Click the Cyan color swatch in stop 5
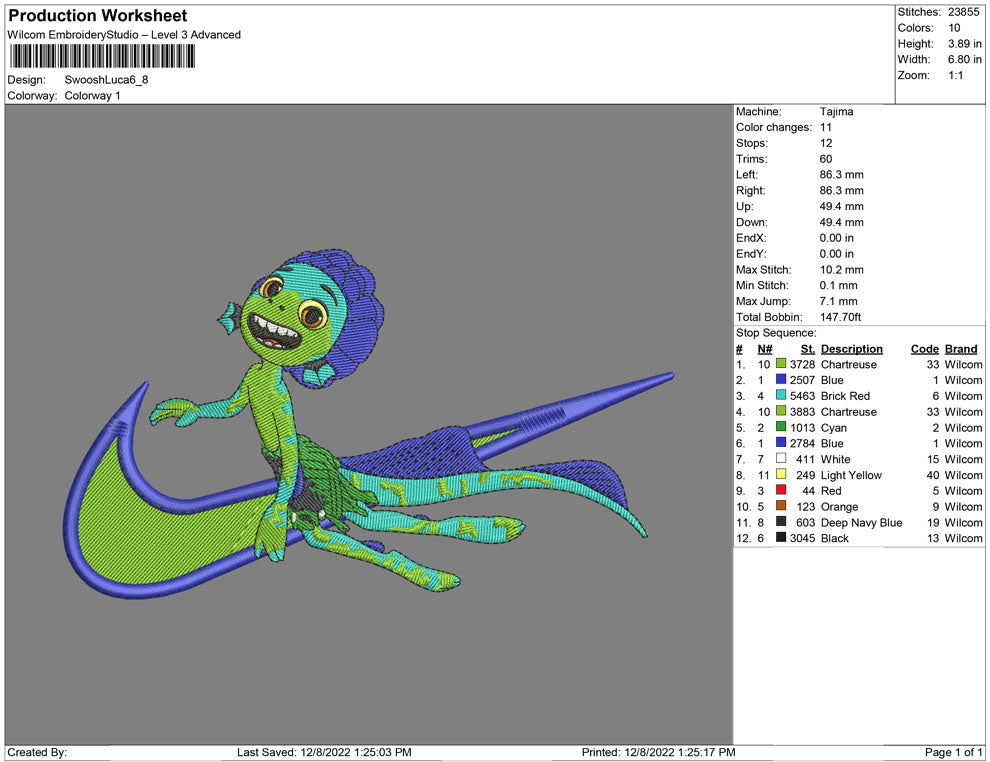 click(x=781, y=428)
